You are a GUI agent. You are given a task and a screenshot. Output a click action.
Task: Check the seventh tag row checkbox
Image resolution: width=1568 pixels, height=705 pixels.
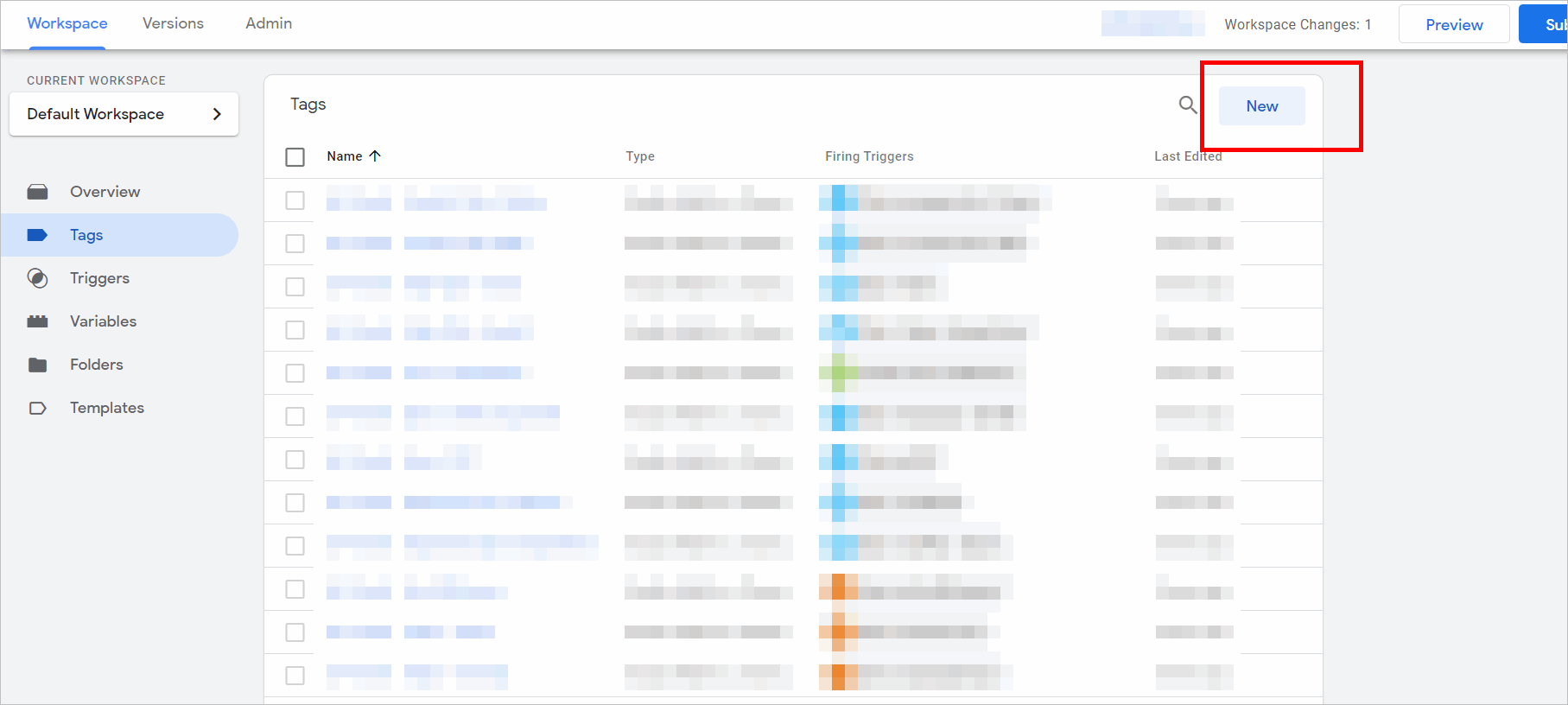(295, 460)
